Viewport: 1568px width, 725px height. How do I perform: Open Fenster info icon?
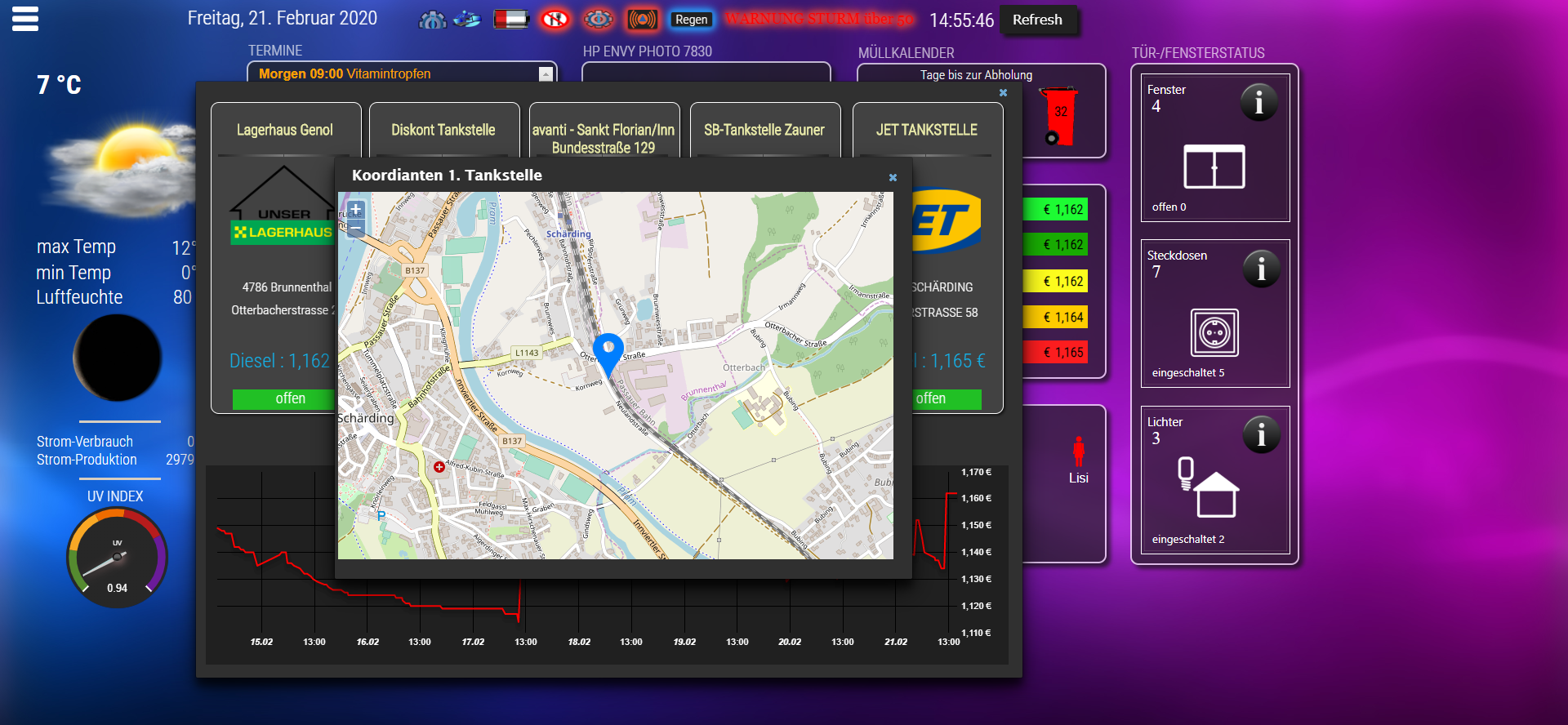1258,103
